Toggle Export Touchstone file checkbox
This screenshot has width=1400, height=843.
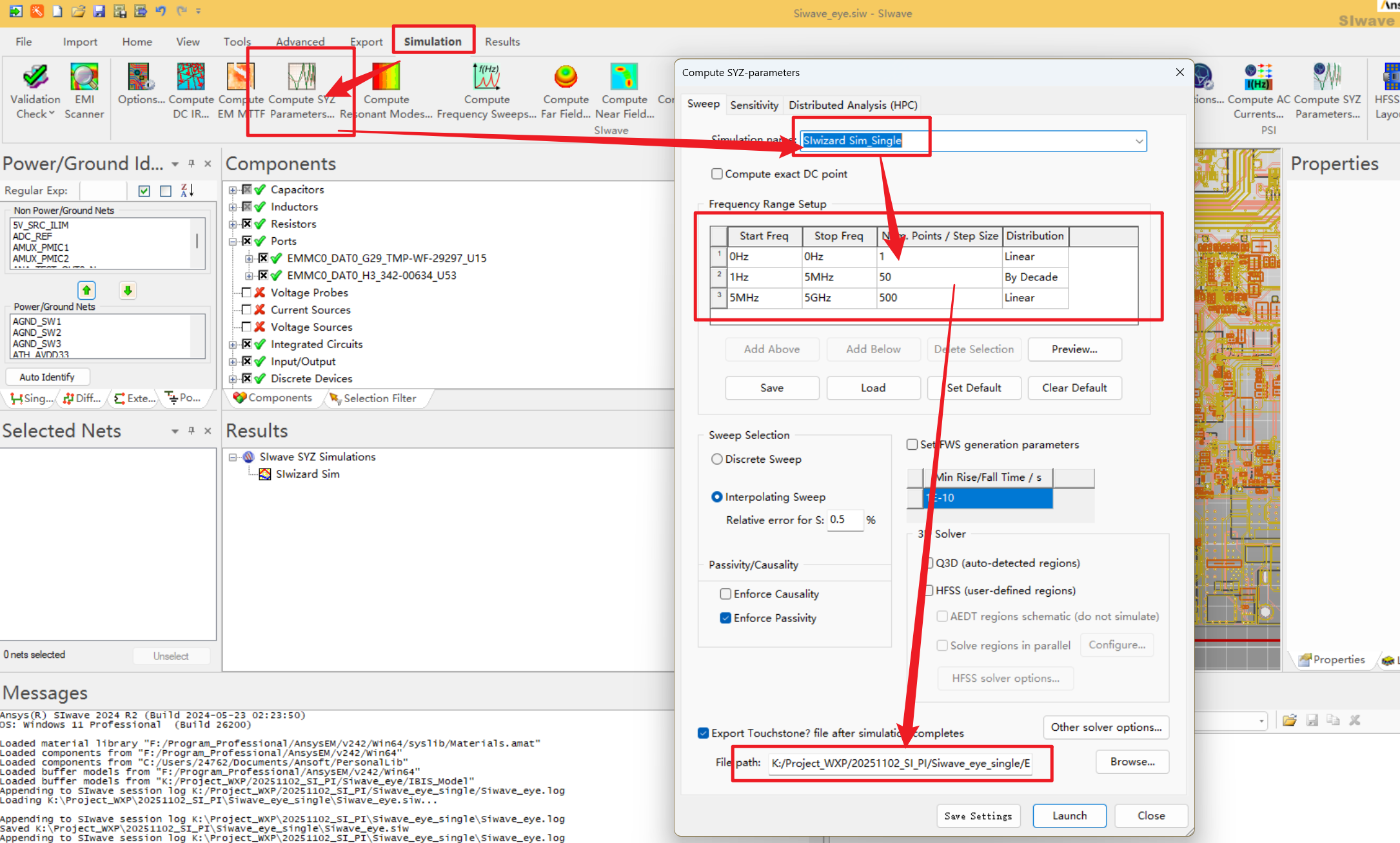[x=704, y=733]
